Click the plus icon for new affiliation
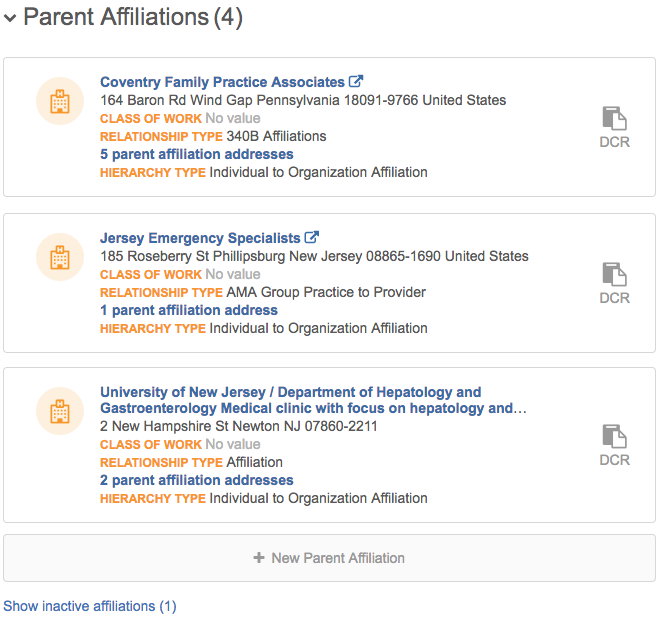 coord(259,558)
